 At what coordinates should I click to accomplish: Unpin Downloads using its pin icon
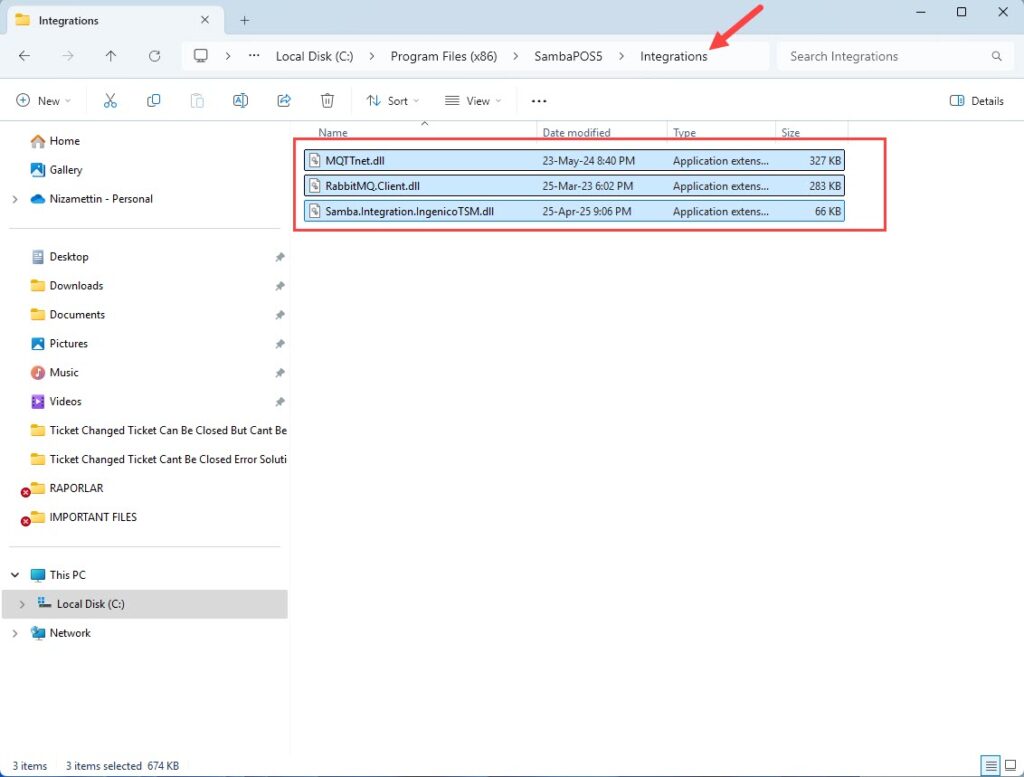pyautogui.click(x=280, y=286)
